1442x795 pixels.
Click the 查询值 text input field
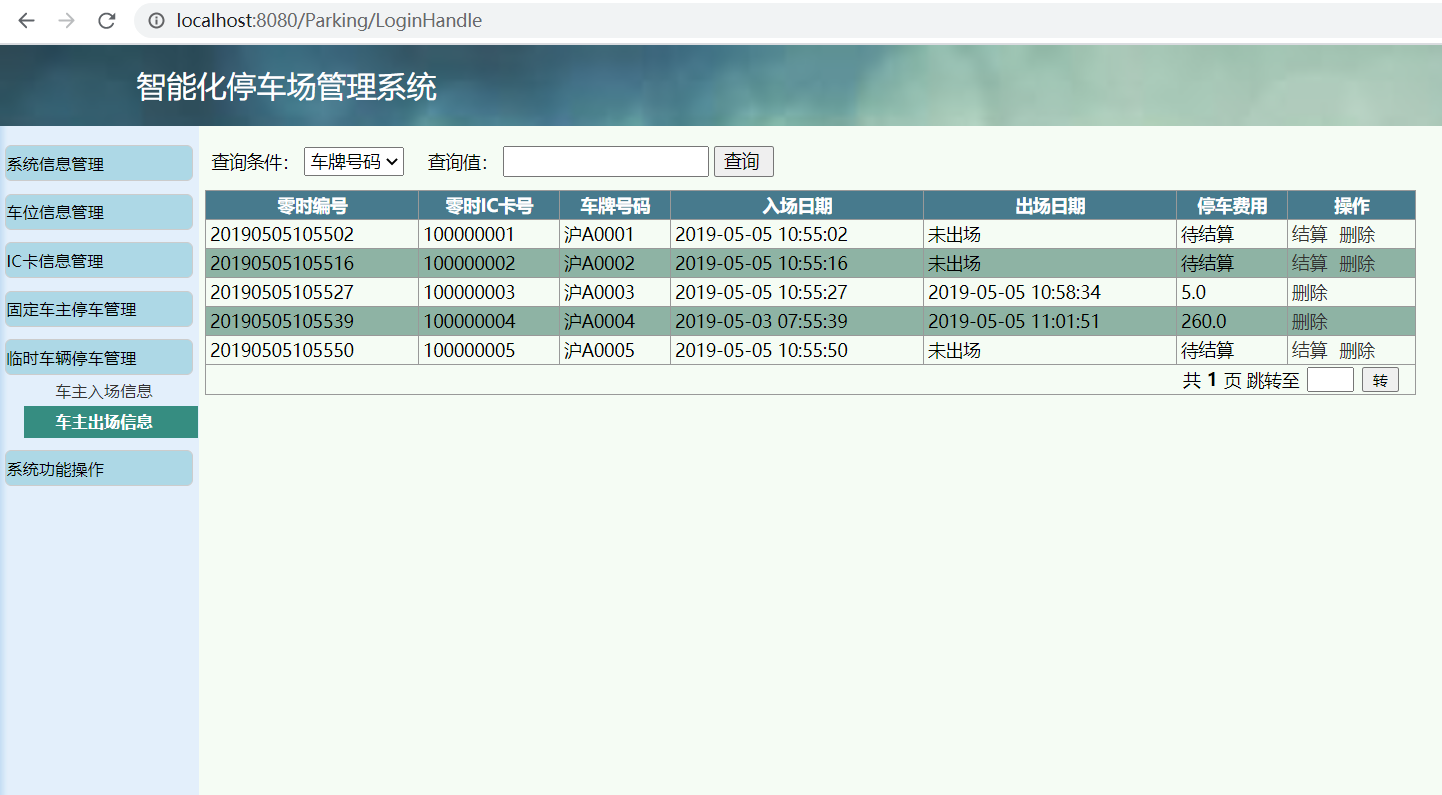606,161
